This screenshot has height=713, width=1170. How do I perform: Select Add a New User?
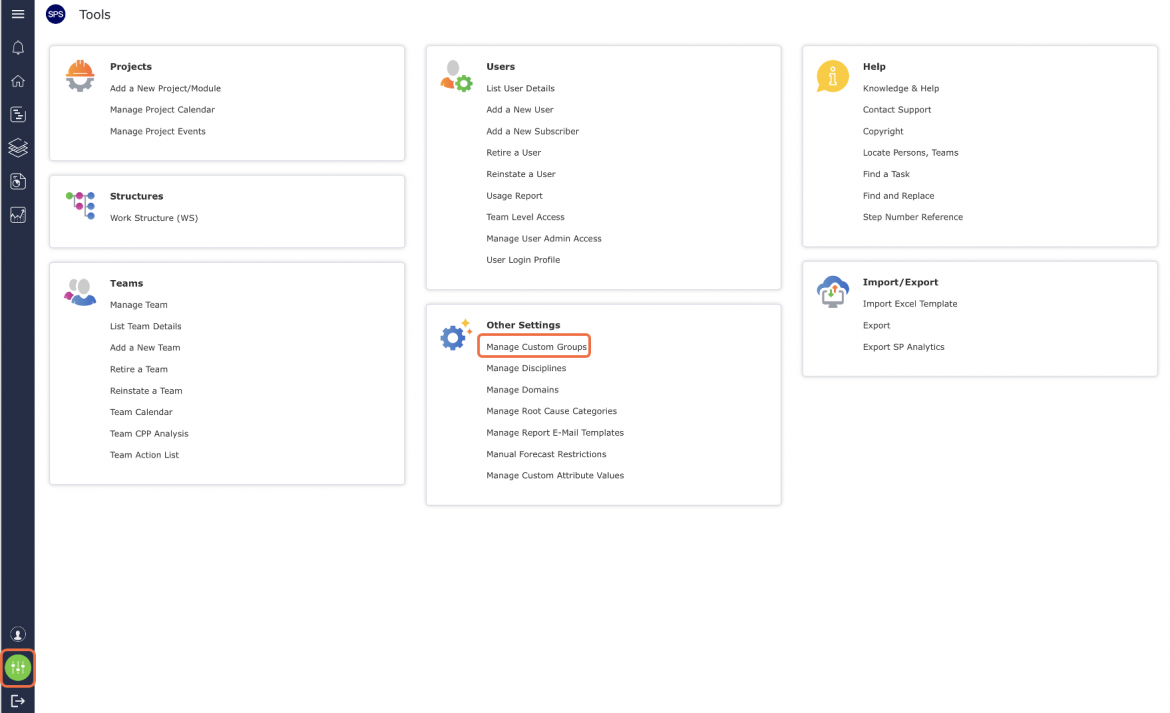tap(519, 110)
